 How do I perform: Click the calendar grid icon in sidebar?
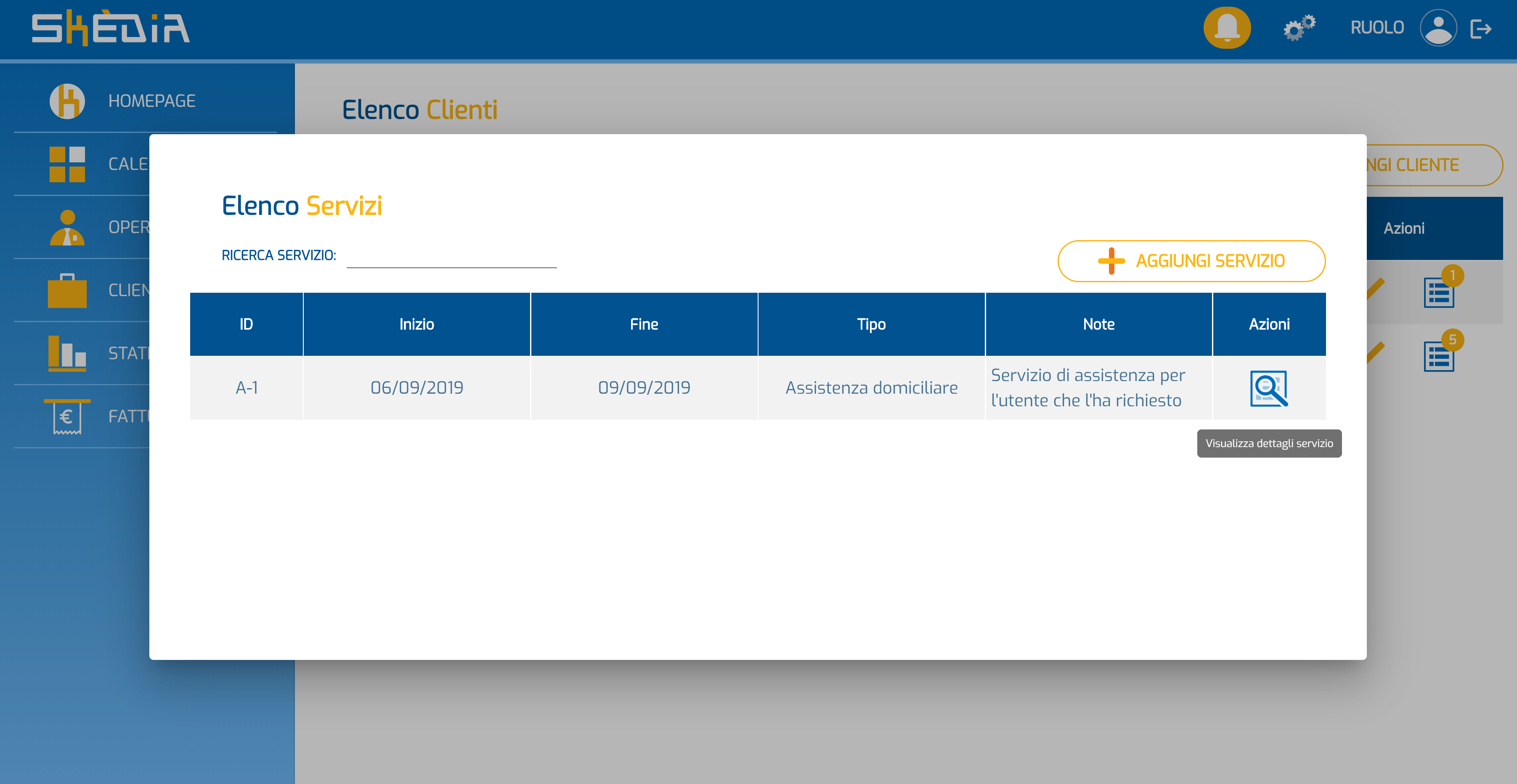(x=67, y=164)
